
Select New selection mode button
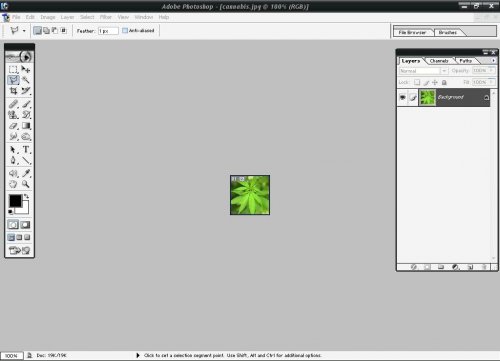coord(38,31)
